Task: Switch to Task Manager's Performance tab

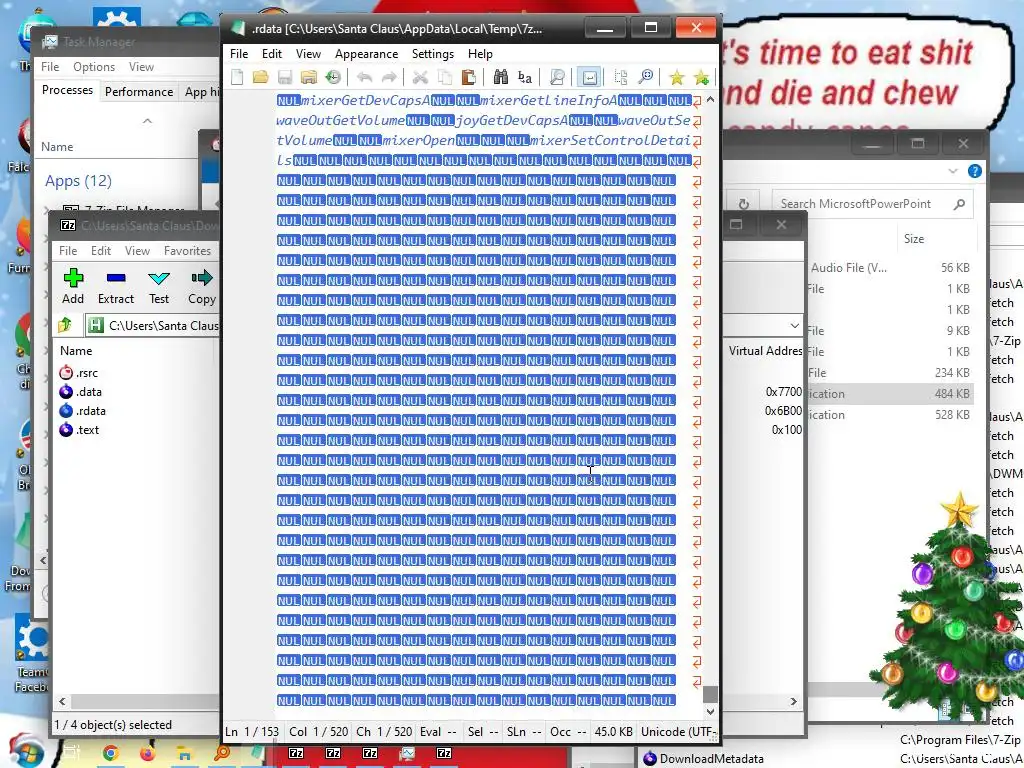Action: tap(139, 91)
